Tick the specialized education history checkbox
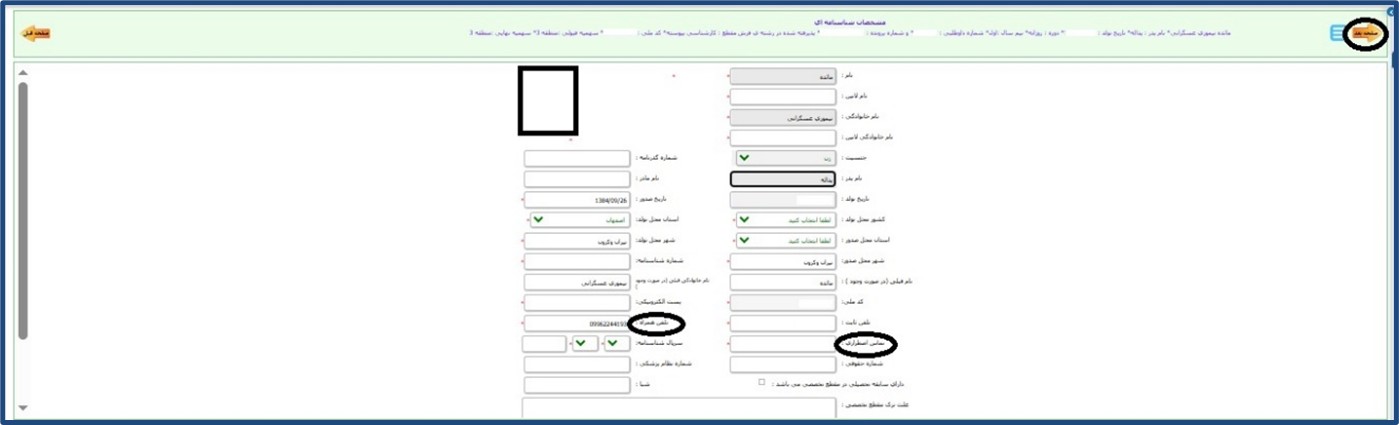The height and width of the screenshot is (425, 1399). (x=761, y=383)
